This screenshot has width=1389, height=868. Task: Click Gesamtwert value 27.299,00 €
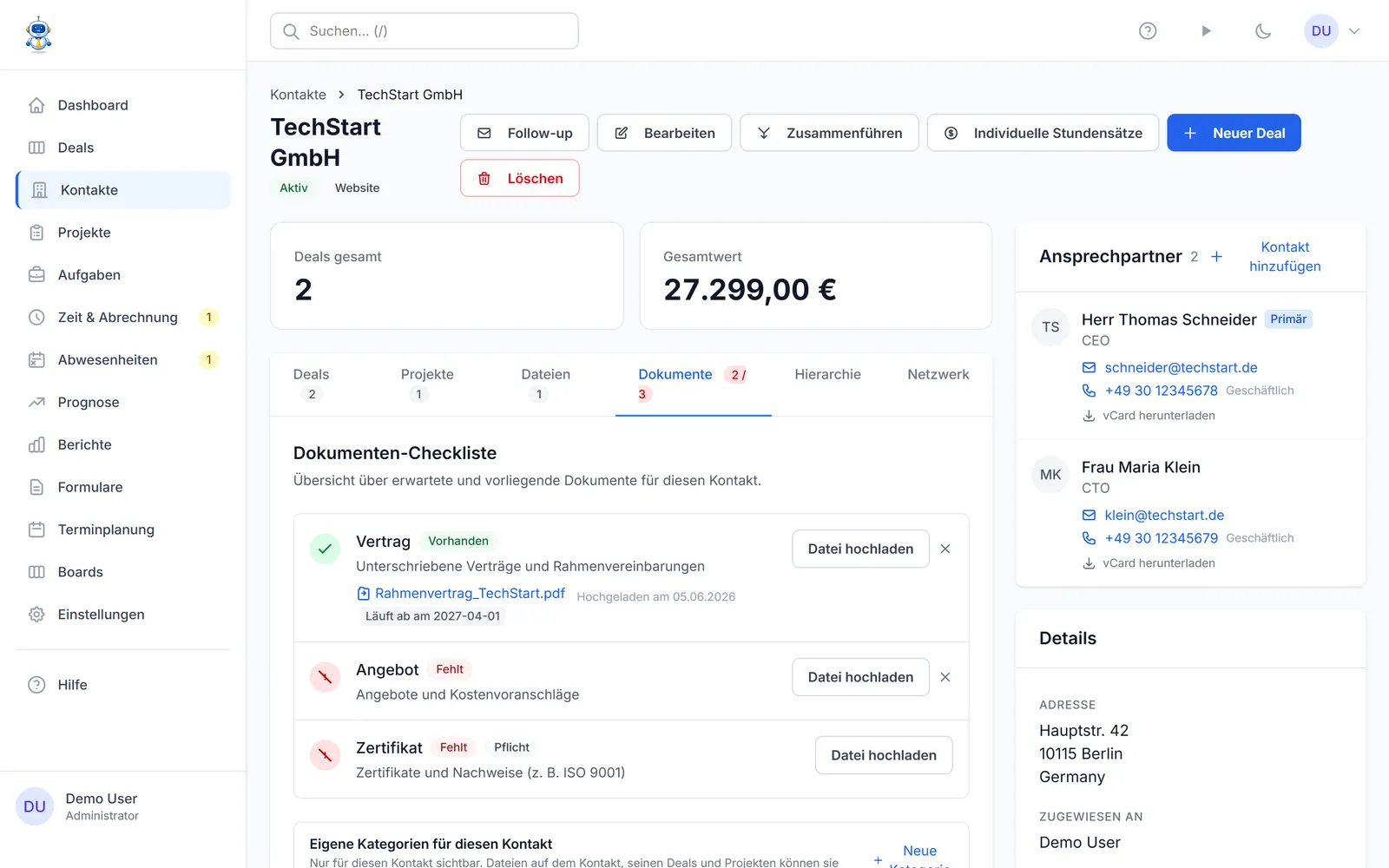(x=750, y=290)
